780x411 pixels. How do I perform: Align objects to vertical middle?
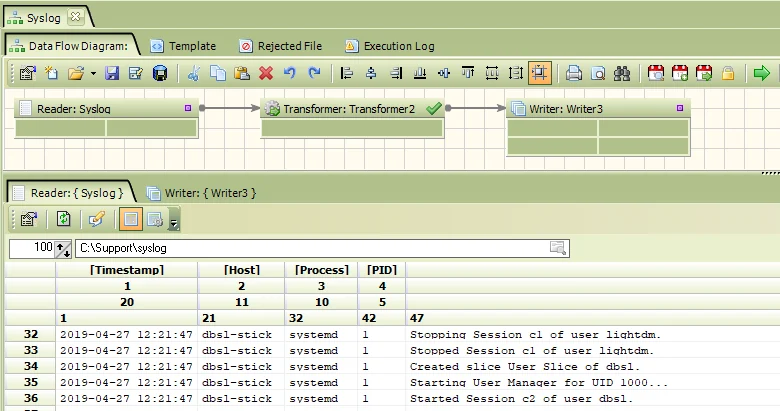(444, 74)
